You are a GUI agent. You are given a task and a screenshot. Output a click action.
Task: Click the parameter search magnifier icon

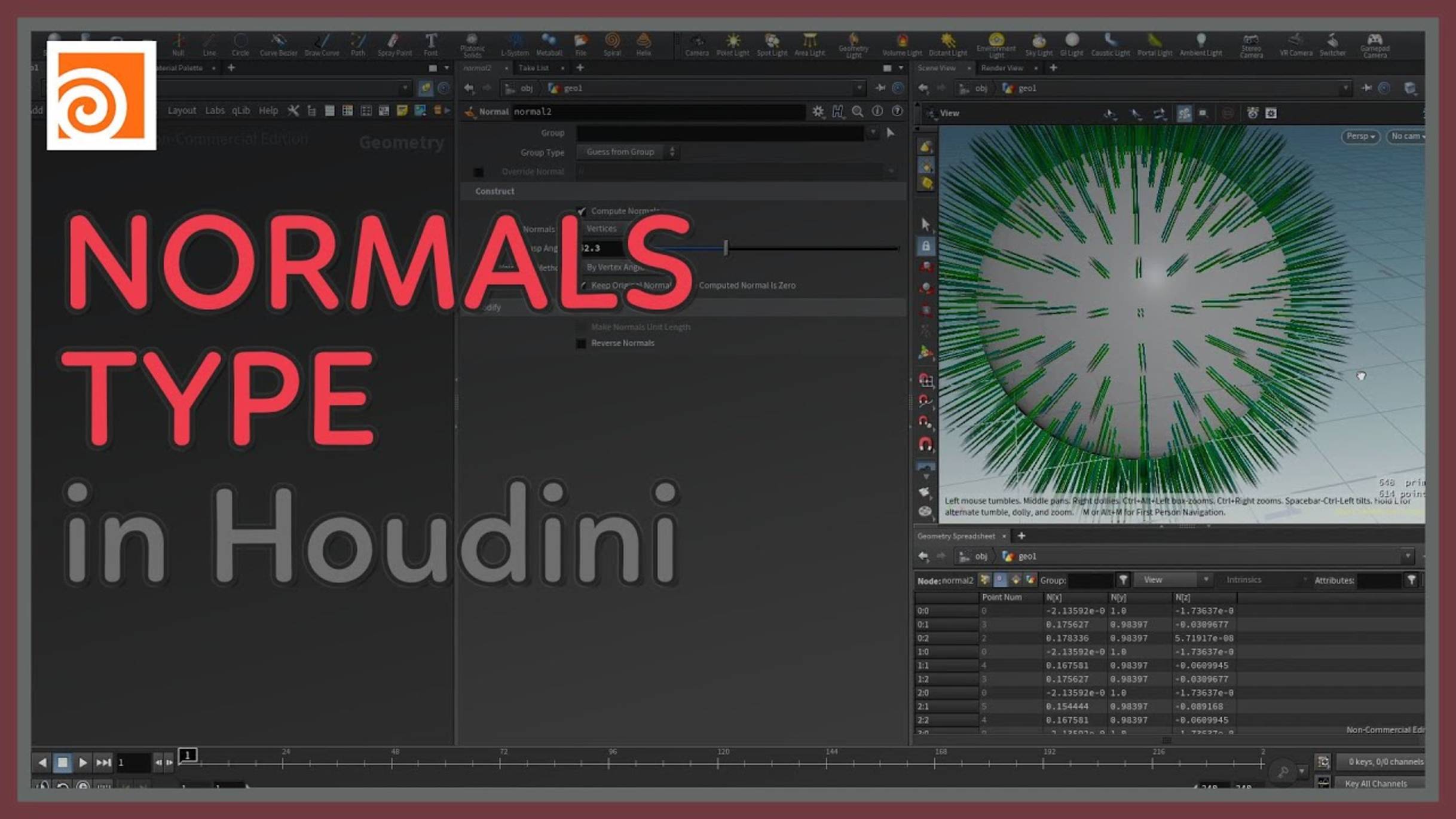click(858, 111)
